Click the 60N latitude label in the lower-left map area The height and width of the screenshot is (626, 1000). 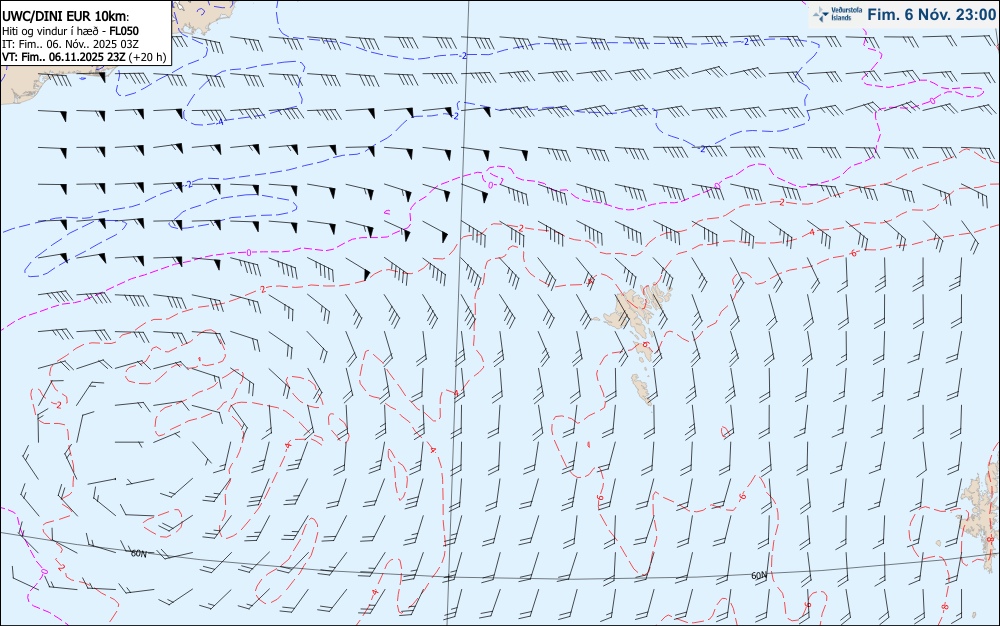[138, 553]
